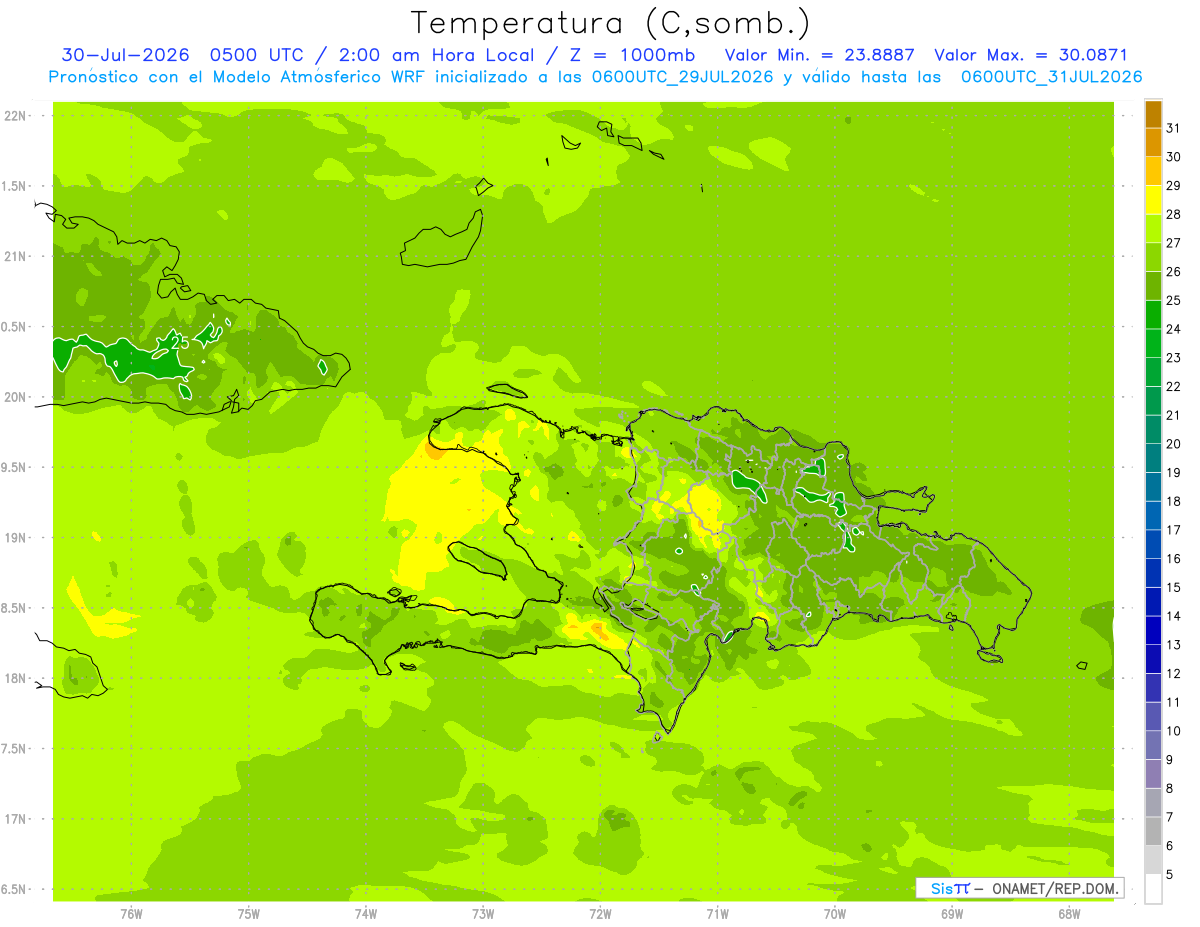Click the legend value '30'
The width and height of the screenshot is (1200, 927).
[x=1174, y=156]
